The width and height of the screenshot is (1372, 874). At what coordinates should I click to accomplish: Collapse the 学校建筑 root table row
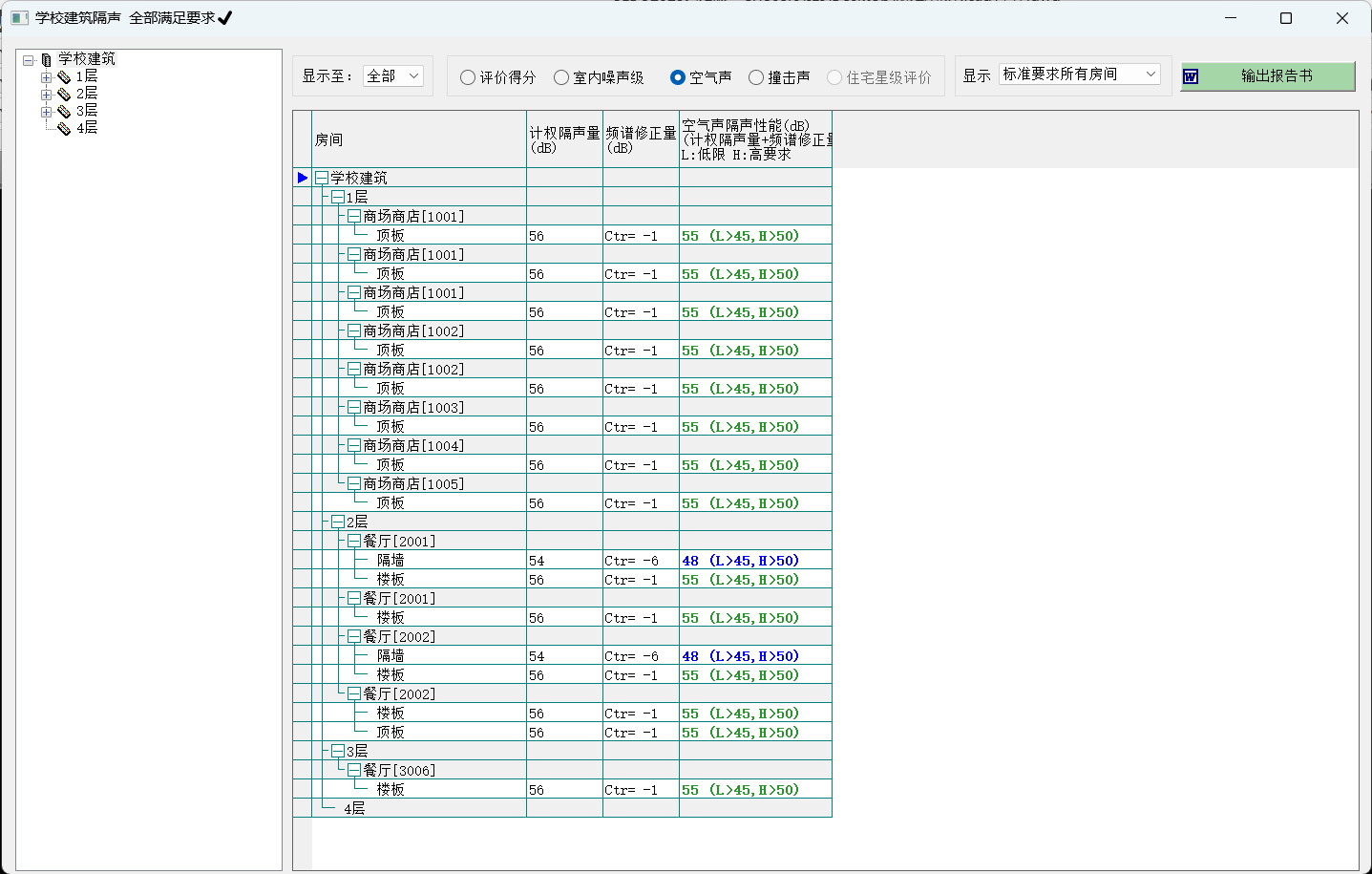coord(322,179)
